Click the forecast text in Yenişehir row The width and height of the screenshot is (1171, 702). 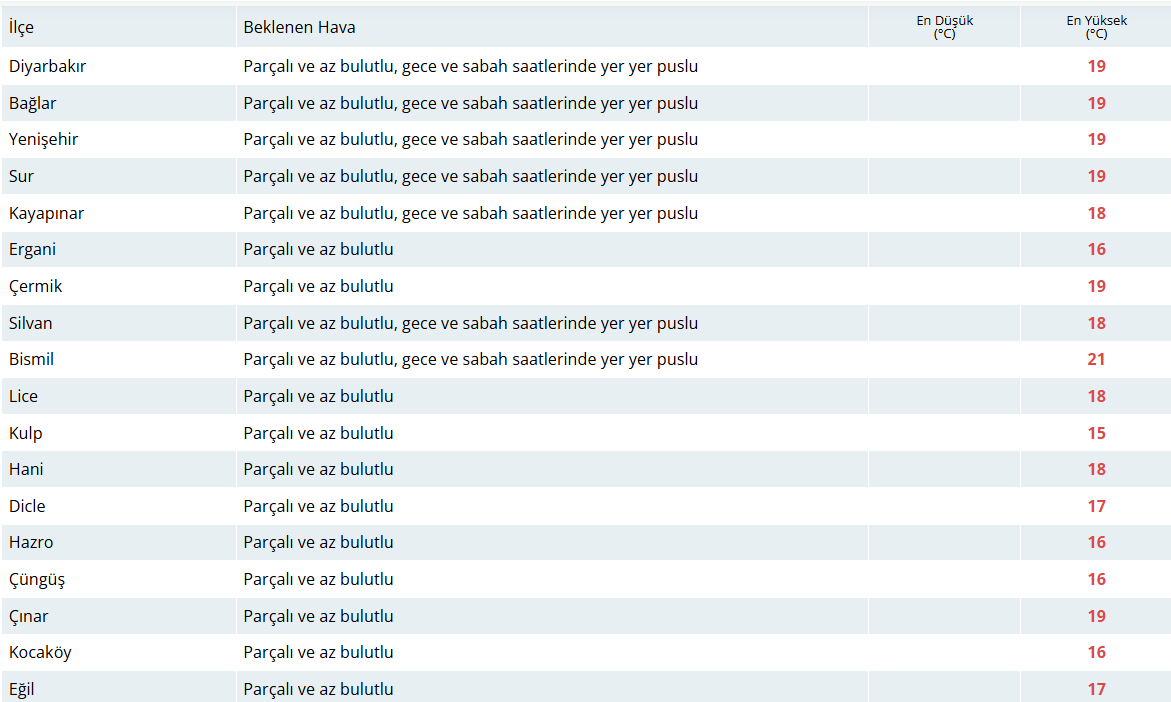(470, 140)
